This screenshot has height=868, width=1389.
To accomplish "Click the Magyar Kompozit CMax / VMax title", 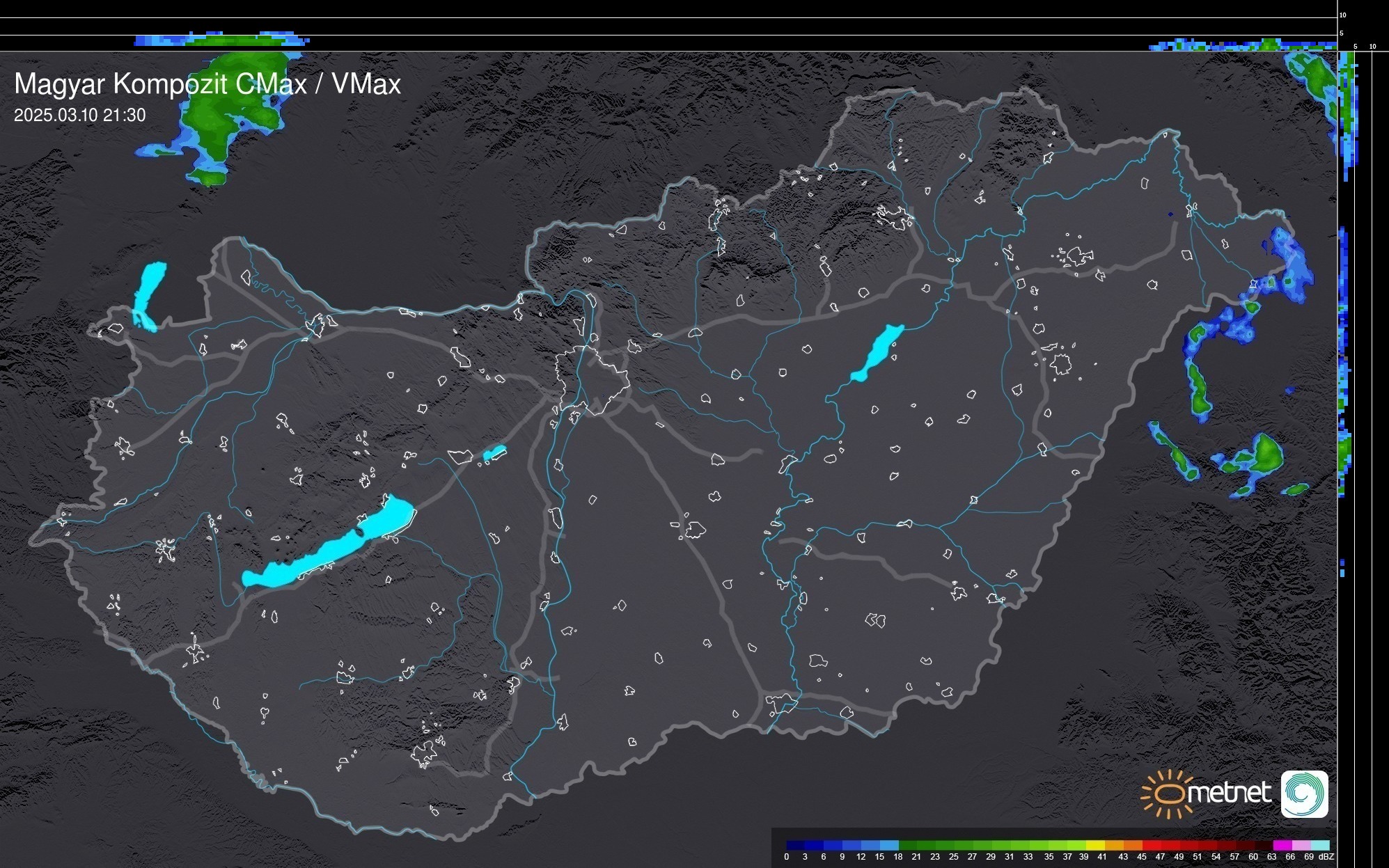I will pyautogui.click(x=207, y=84).
